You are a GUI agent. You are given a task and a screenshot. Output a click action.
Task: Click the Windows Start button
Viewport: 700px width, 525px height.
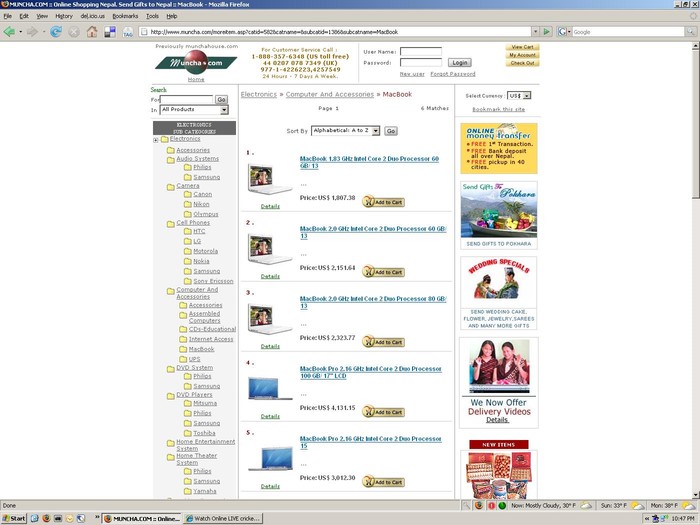click(13, 519)
